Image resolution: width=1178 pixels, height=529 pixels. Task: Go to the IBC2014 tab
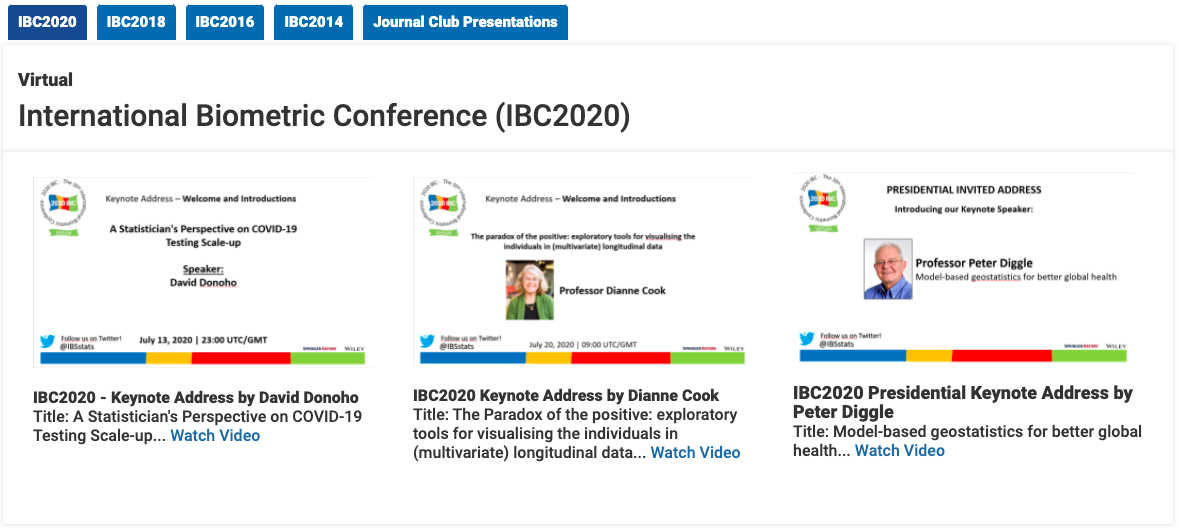click(313, 22)
